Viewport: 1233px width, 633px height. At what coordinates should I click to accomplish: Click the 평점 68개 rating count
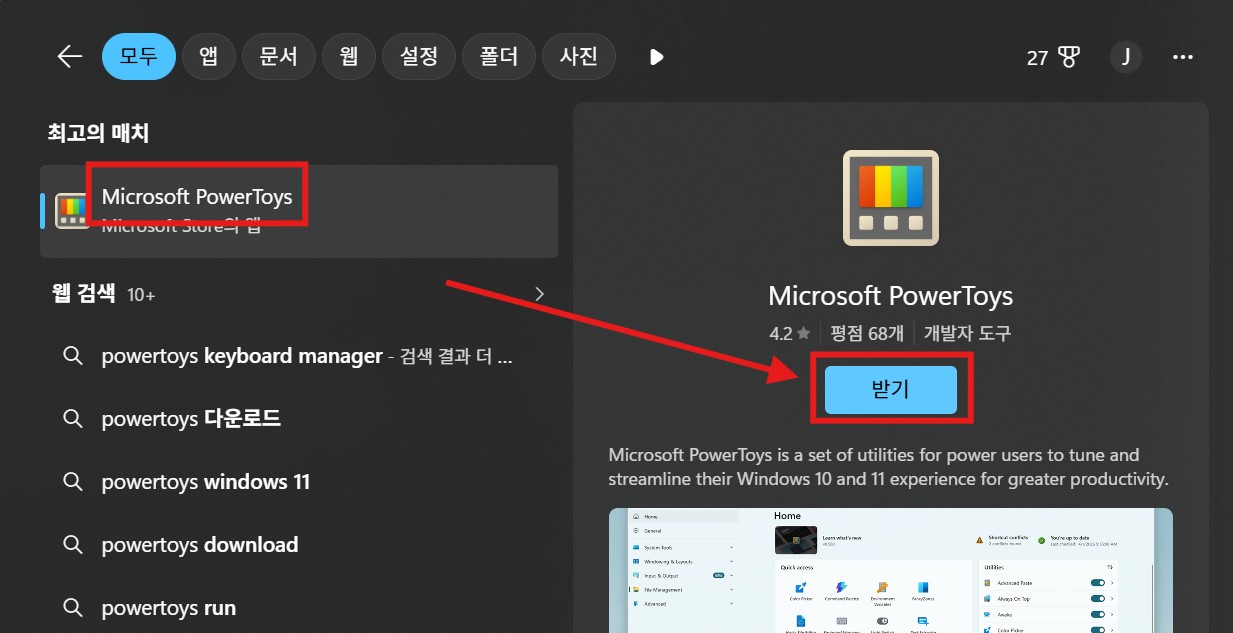[x=866, y=333]
